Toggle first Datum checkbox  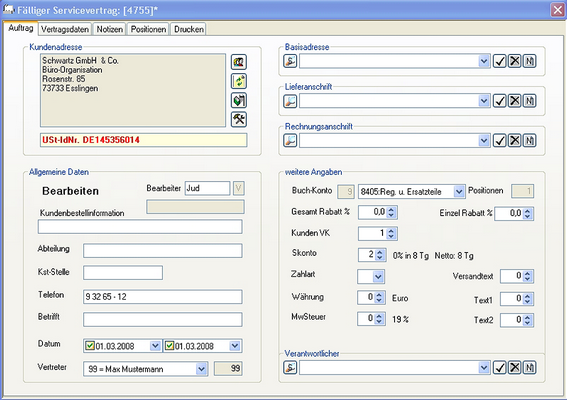pyautogui.click(x=90, y=346)
